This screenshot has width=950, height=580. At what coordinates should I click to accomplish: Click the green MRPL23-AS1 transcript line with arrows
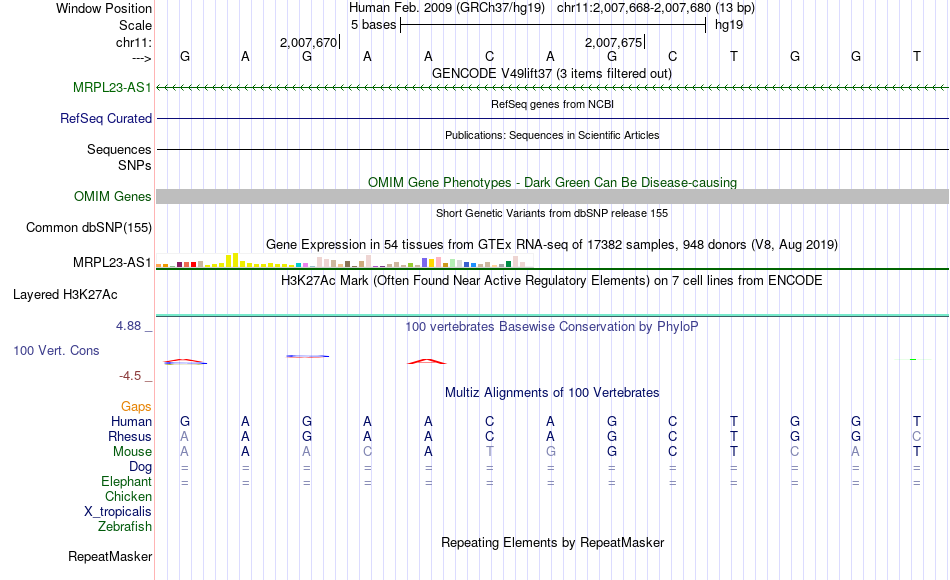click(552, 88)
